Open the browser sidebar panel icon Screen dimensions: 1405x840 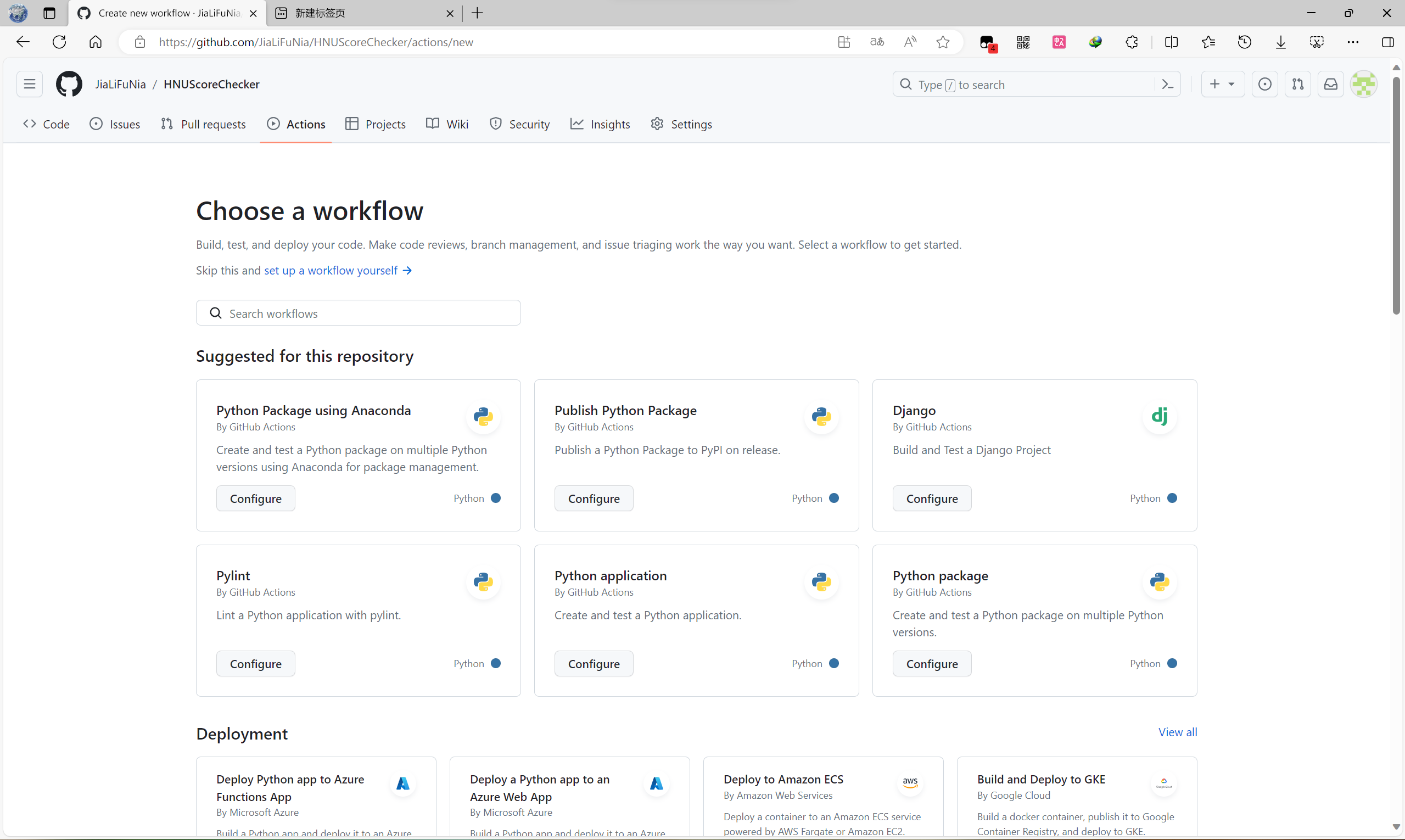pyautogui.click(x=1387, y=42)
